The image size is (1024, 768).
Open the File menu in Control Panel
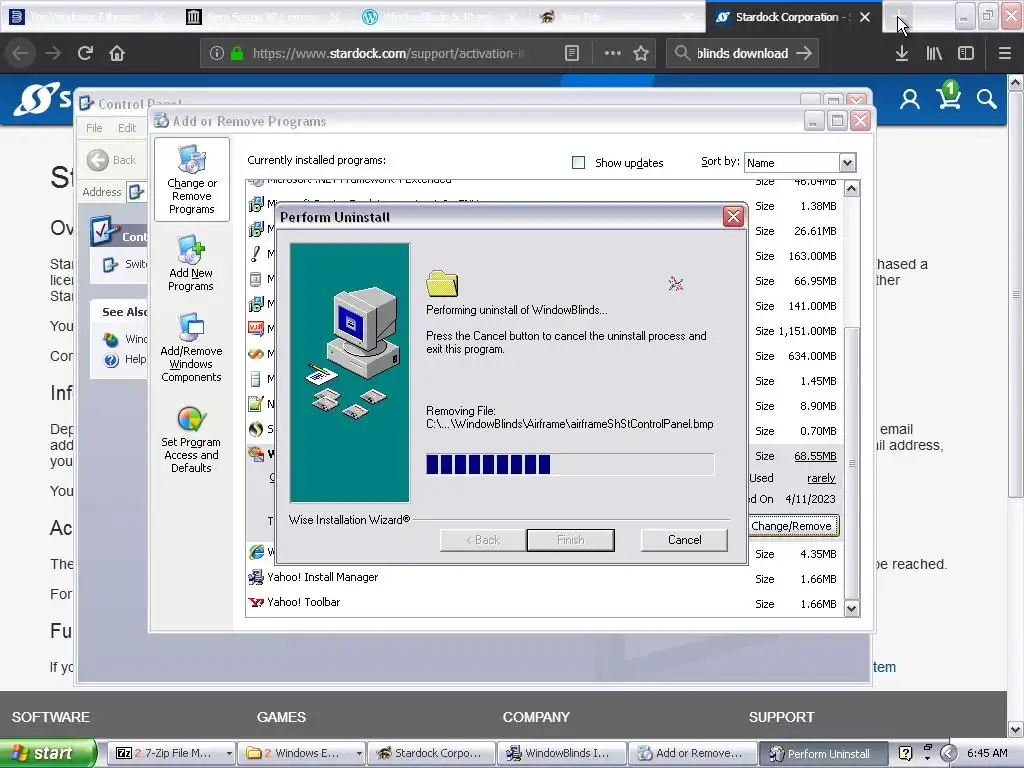(x=94, y=128)
